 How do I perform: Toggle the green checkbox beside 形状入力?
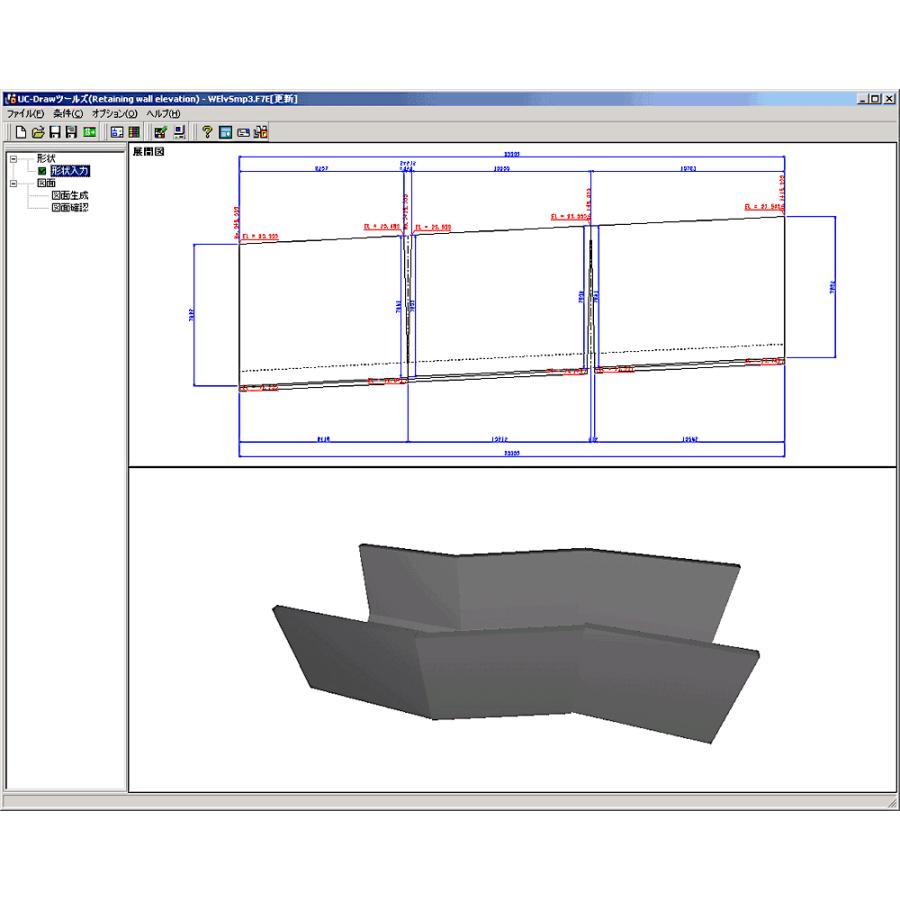tap(42, 171)
